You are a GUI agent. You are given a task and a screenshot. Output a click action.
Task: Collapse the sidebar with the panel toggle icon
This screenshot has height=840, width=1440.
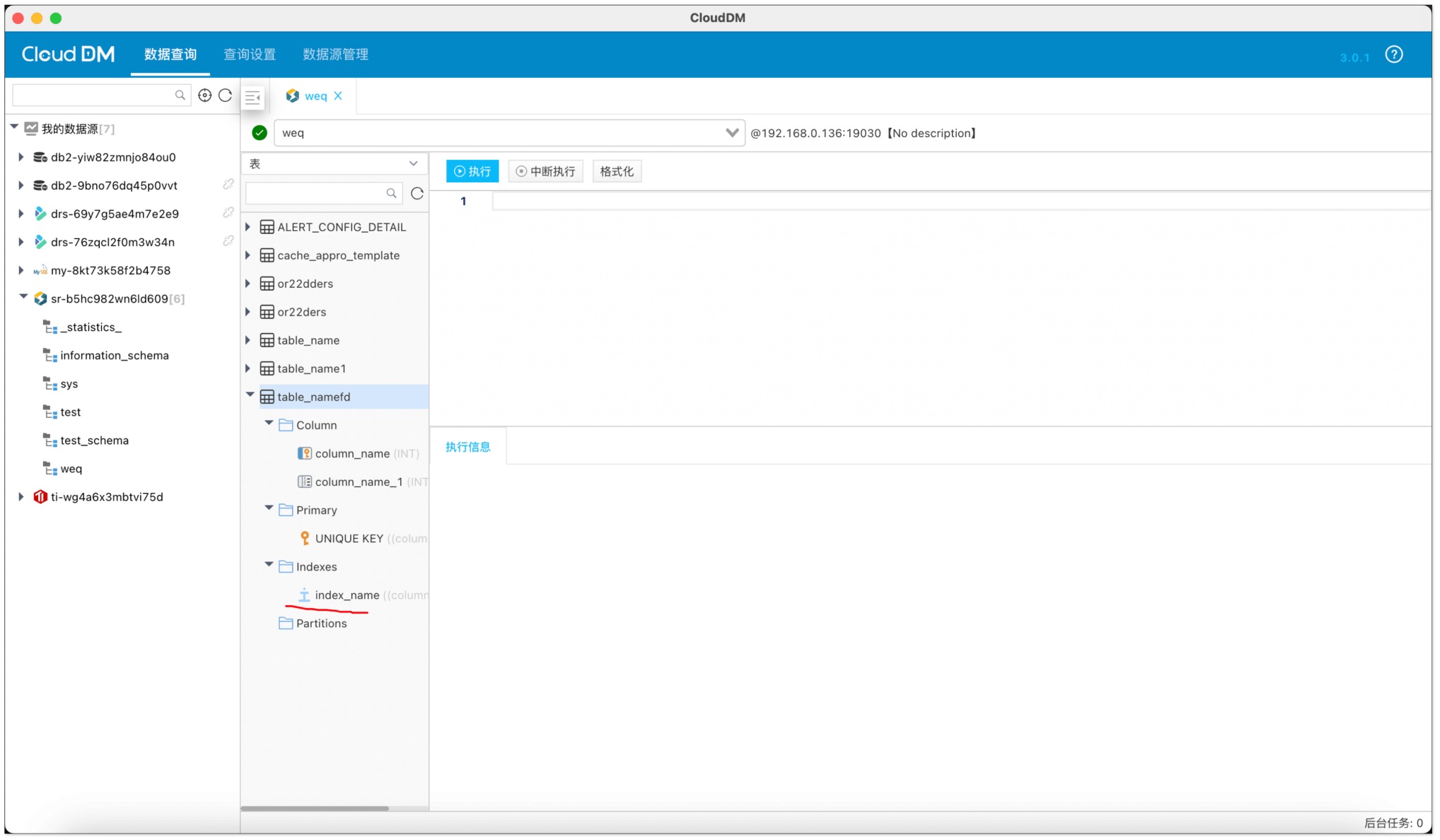tap(252, 97)
